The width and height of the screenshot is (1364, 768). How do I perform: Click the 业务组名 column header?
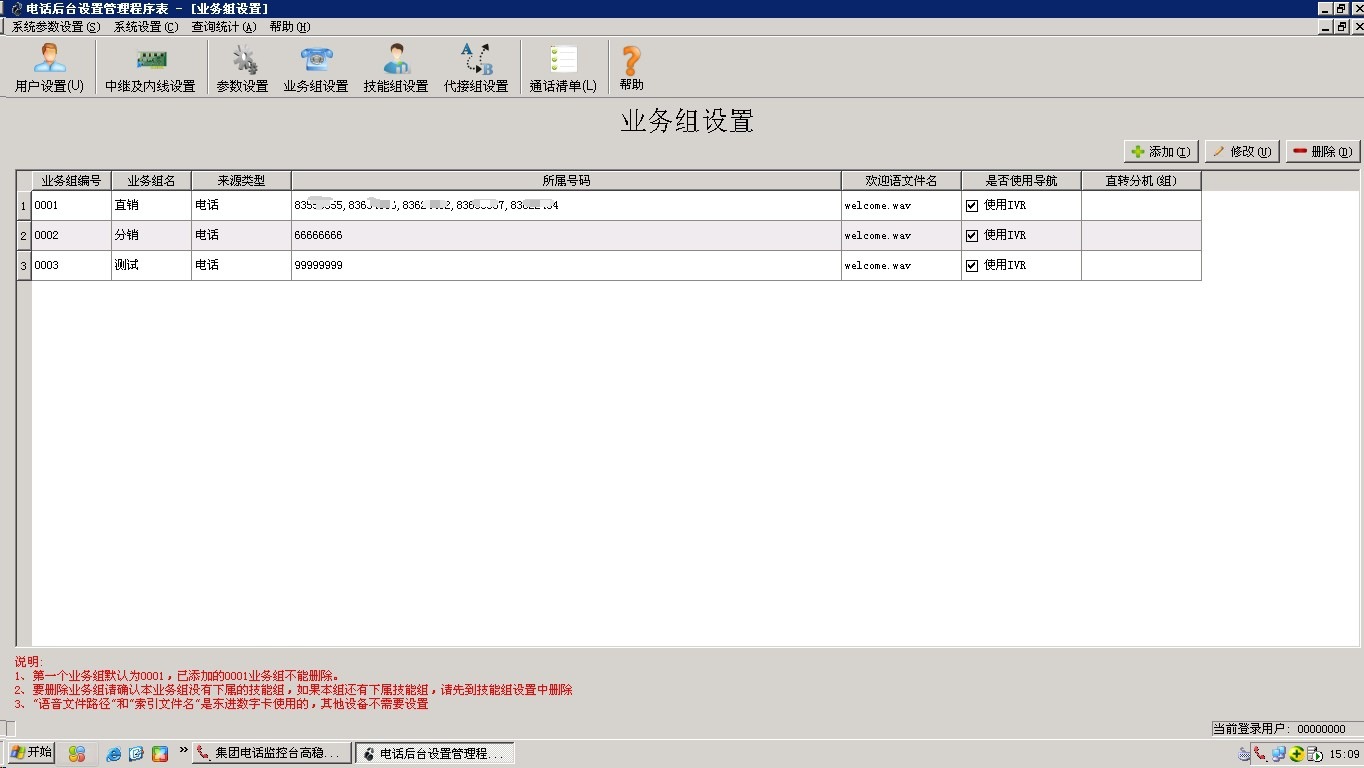[x=151, y=181]
